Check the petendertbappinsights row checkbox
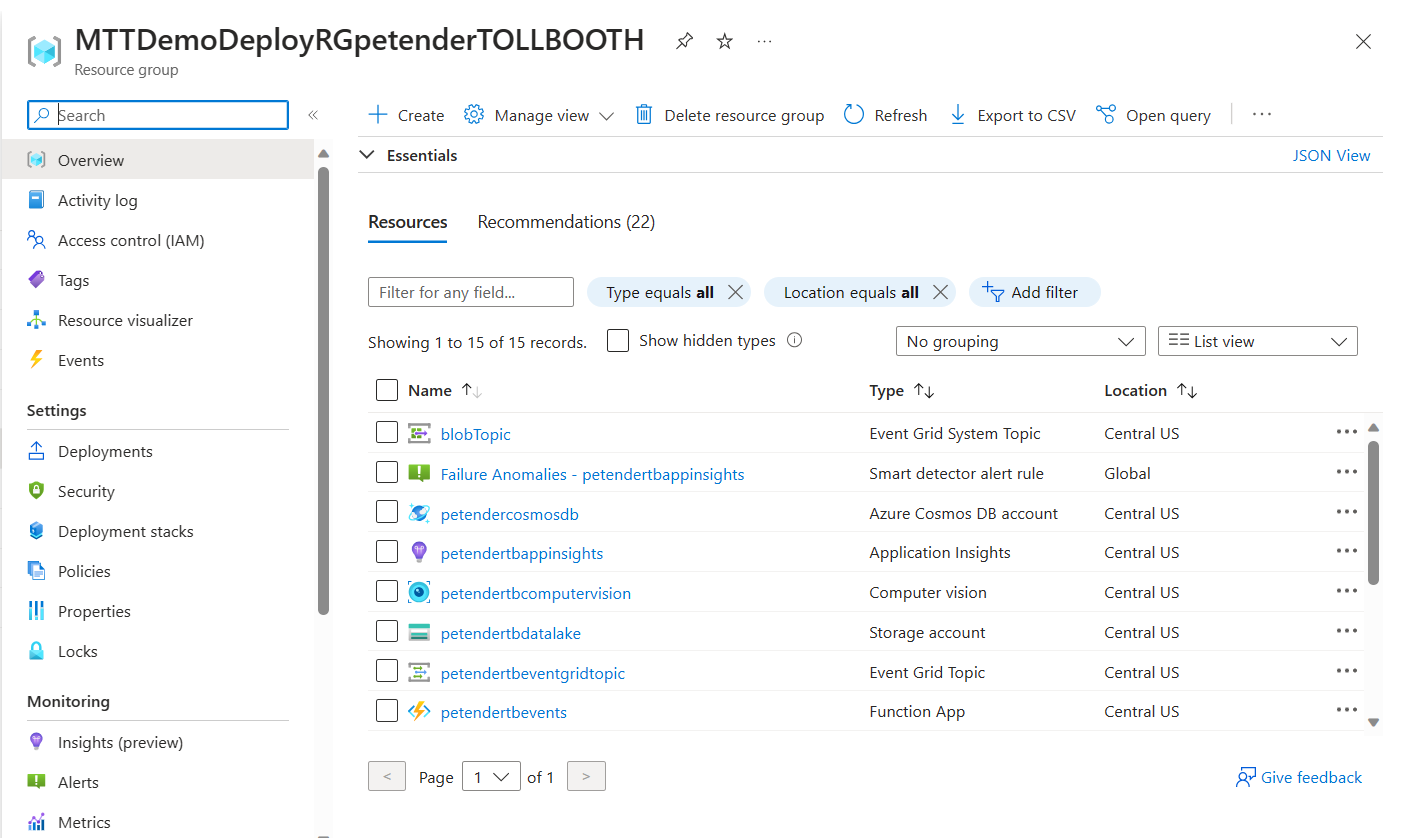Image resolution: width=1404 pixels, height=838 pixels. [387, 551]
